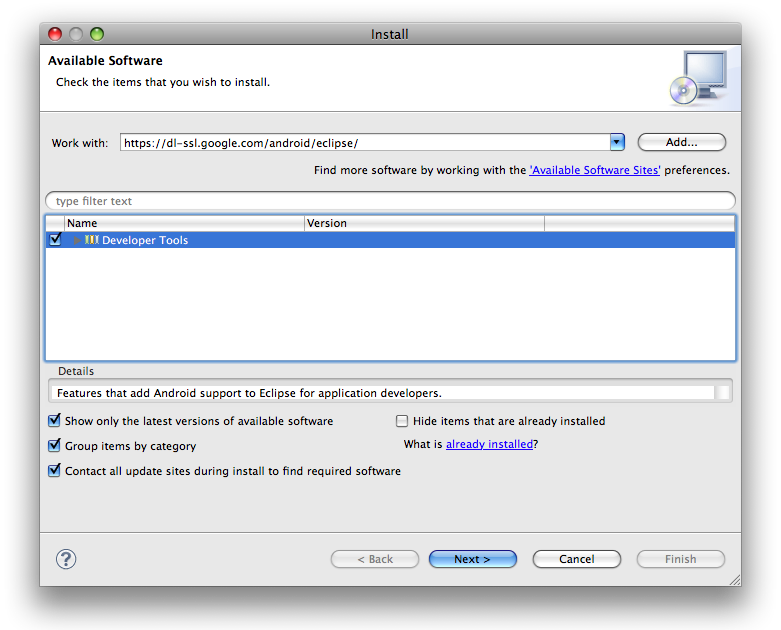The width and height of the screenshot is (781, 630).
Task: Click the Next > button
Action: (473, 559)
